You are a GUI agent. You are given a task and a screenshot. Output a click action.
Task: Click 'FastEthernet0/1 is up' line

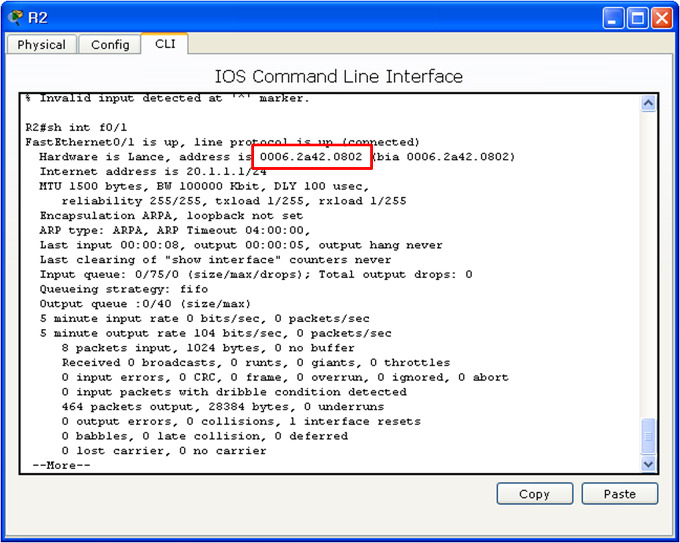pyautogui.click(x=222, y=142)
